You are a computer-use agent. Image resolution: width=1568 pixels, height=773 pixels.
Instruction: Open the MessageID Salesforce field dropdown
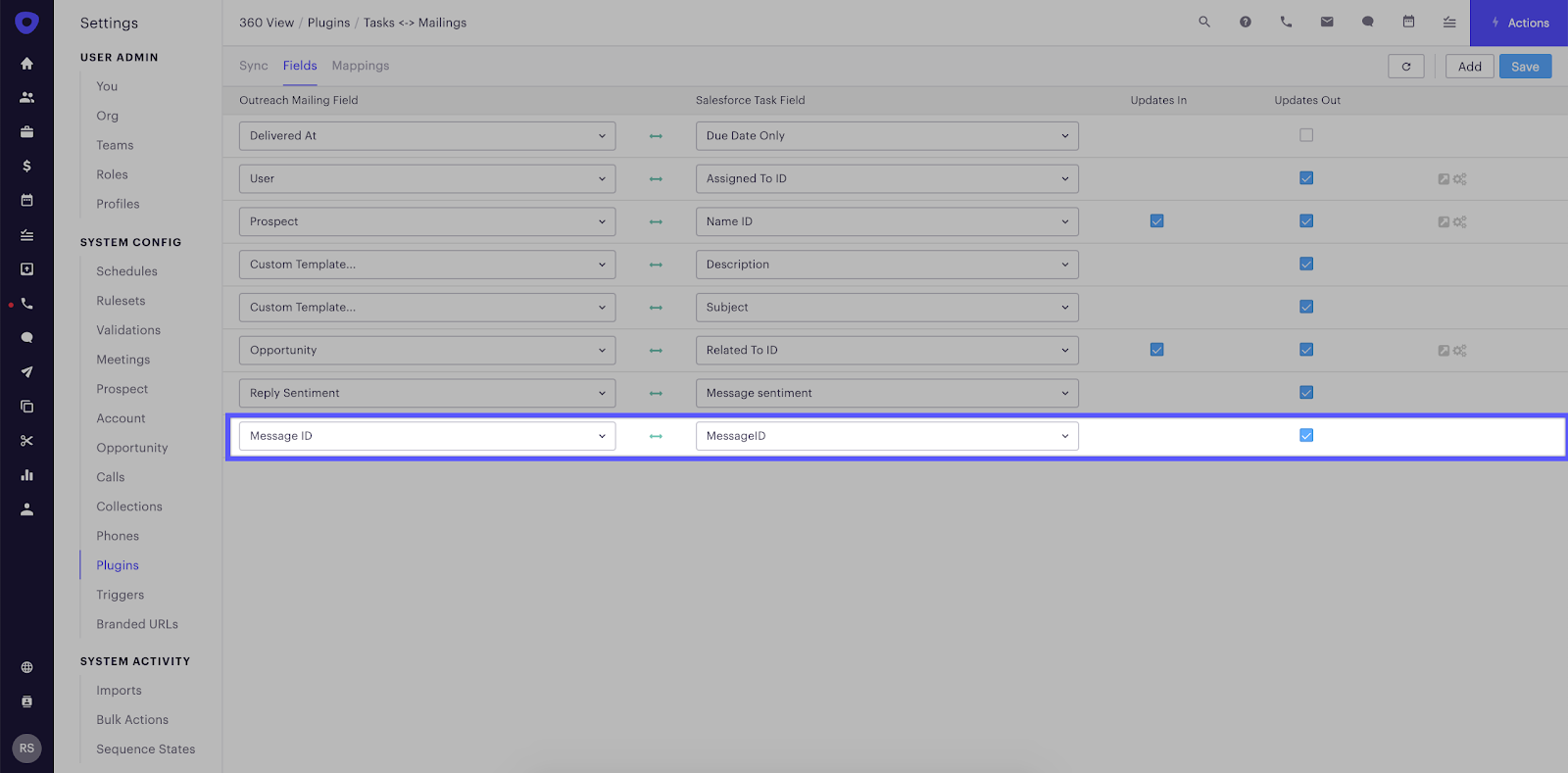[x=887, y=436]
